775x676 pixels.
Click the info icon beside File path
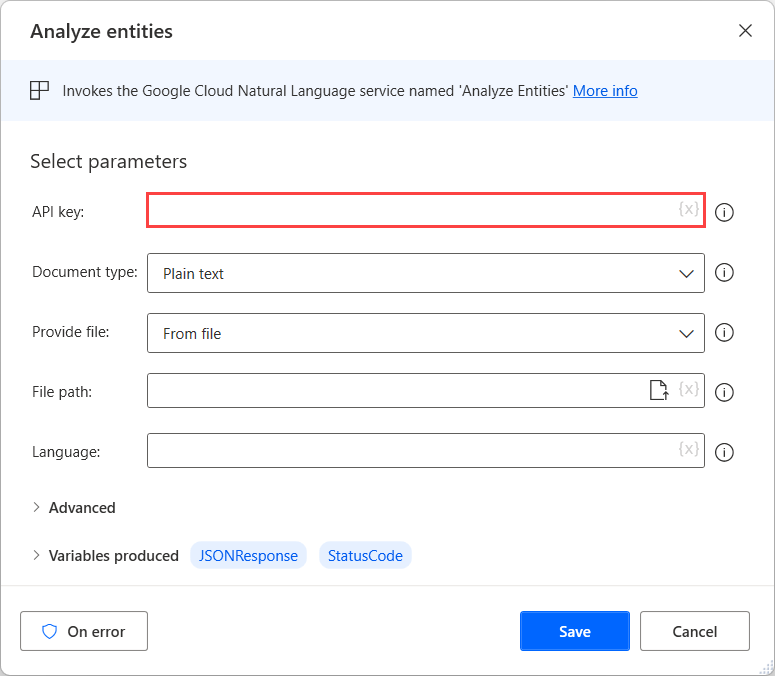point(725,392)
